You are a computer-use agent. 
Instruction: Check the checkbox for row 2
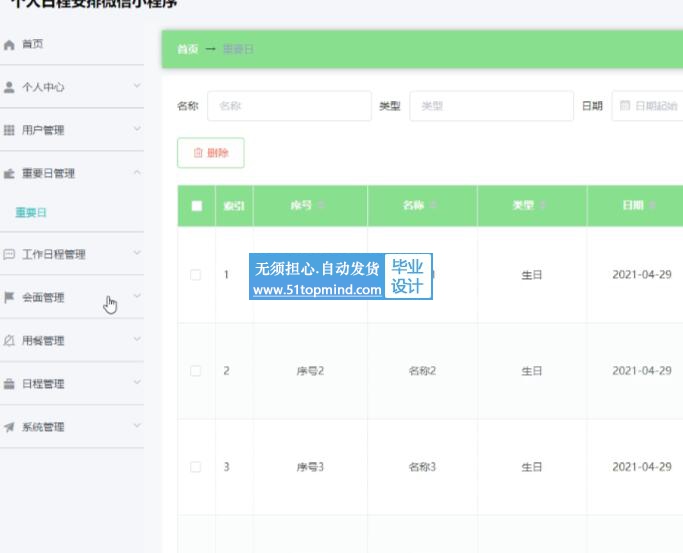[196, 371]
